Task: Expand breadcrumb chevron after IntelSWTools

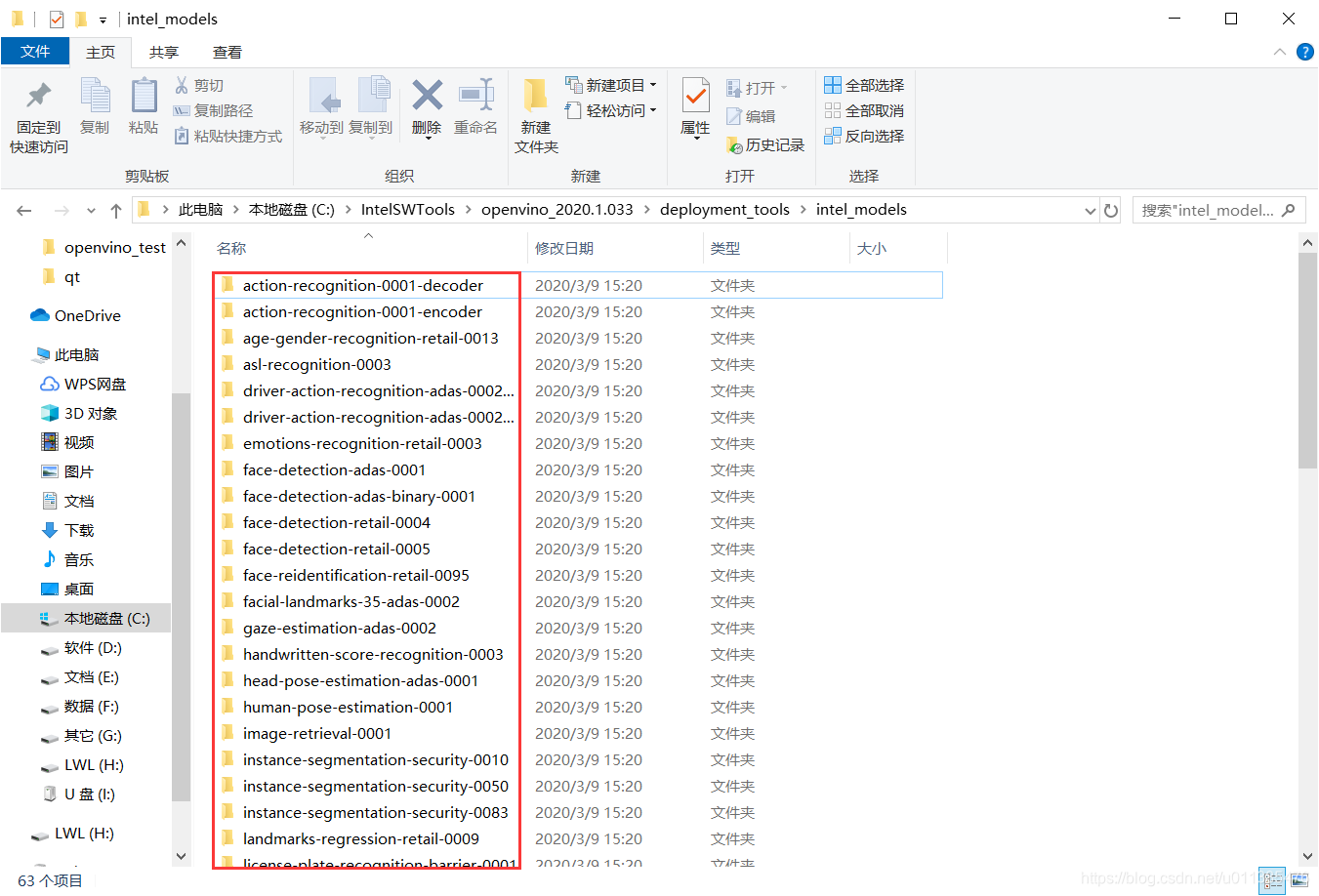Action: [x=468, y=210]
